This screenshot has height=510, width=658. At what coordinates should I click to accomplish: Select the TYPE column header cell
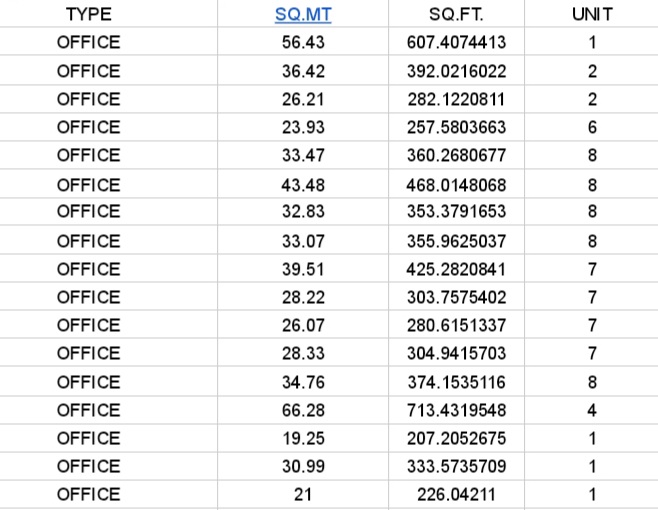pyautogui.click(x=89, y=15)
